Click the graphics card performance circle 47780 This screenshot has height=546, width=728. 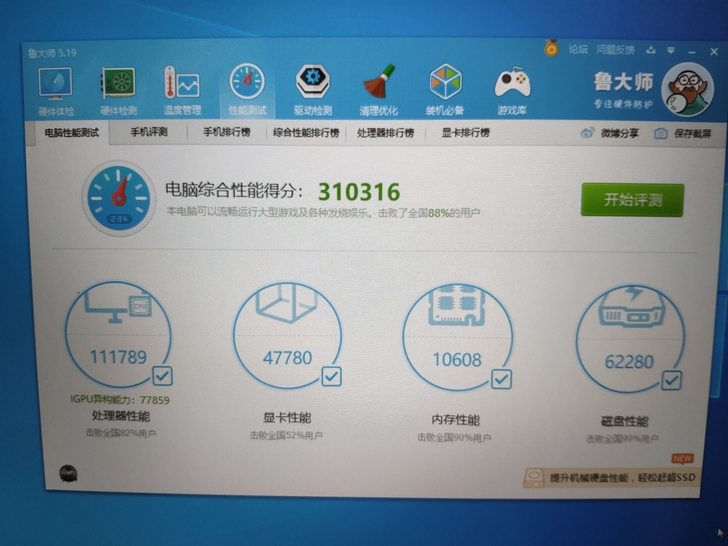[287, 336]
